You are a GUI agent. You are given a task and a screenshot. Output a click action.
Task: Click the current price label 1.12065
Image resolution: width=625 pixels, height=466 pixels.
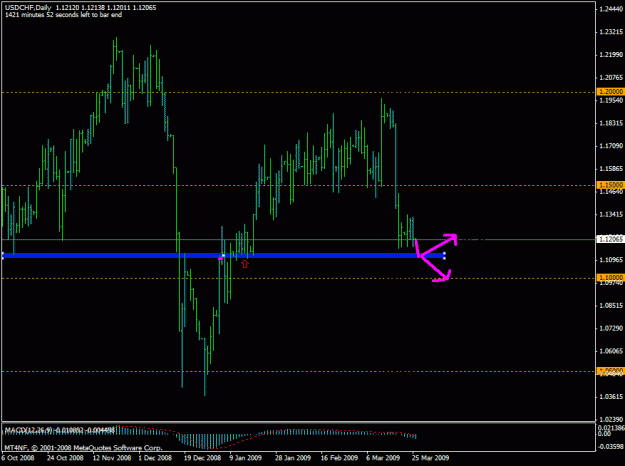[610, 239]
